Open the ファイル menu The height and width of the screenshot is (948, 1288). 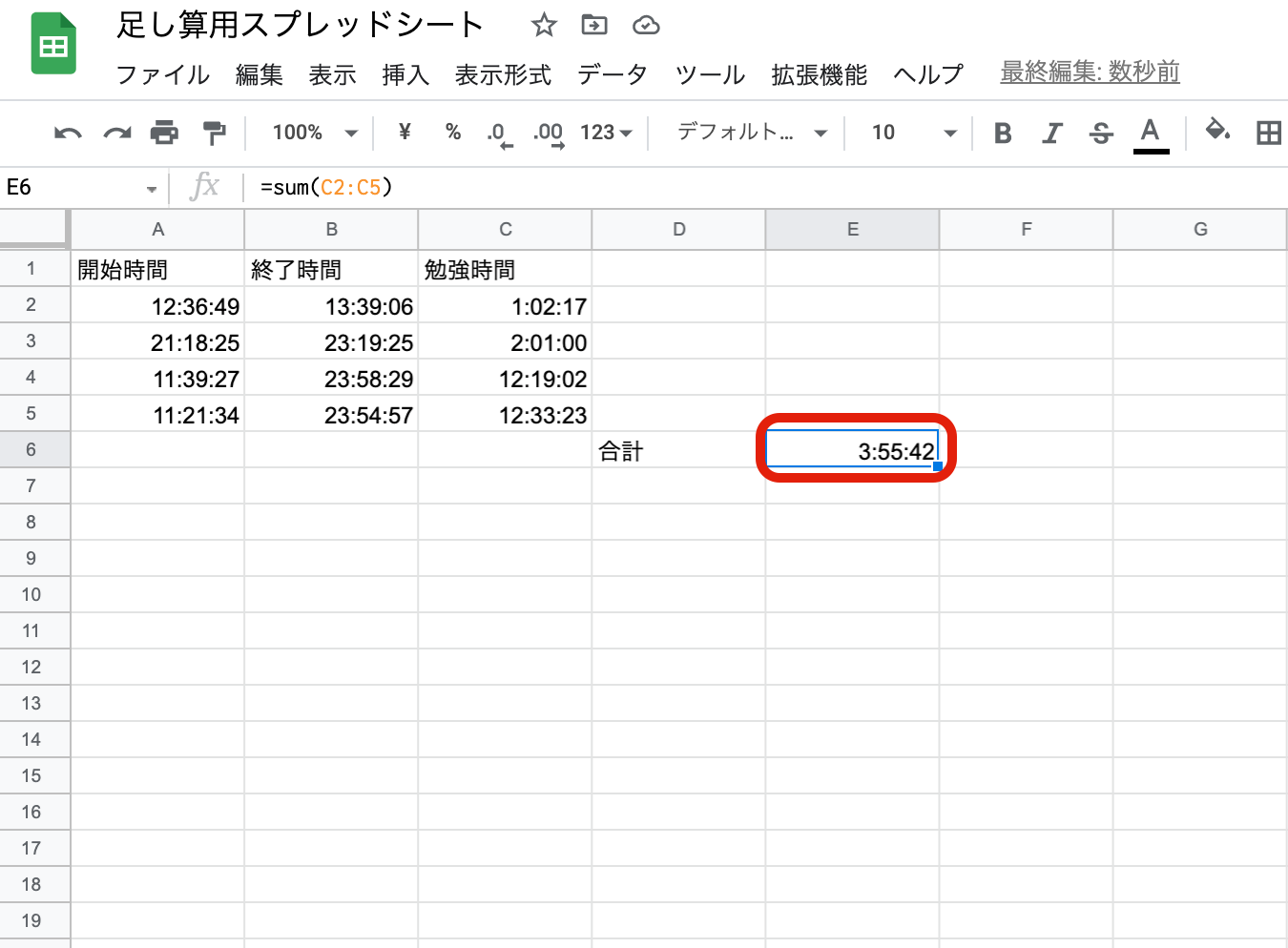(162, 74)
